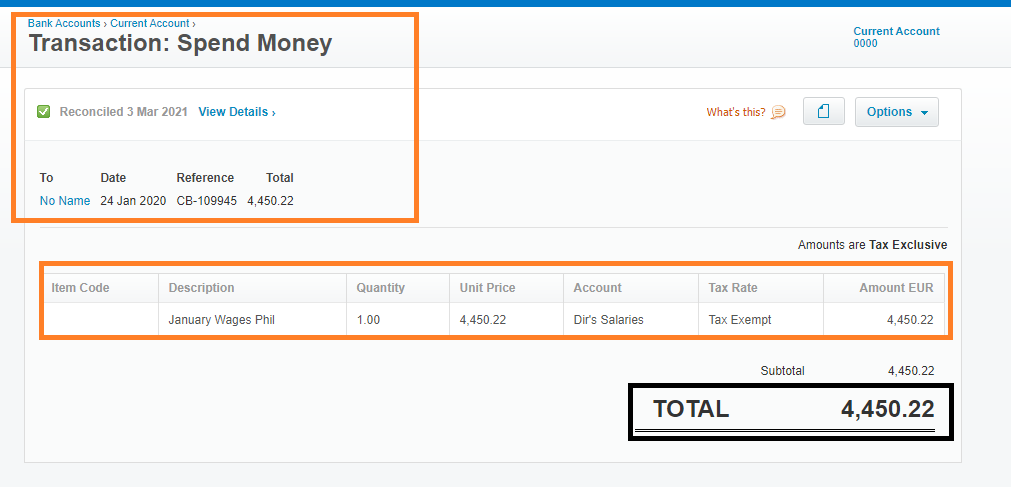The image size is (1011, 487).
Task: Click the Transaction: Spend Money heading
Action: pos(181,43)
